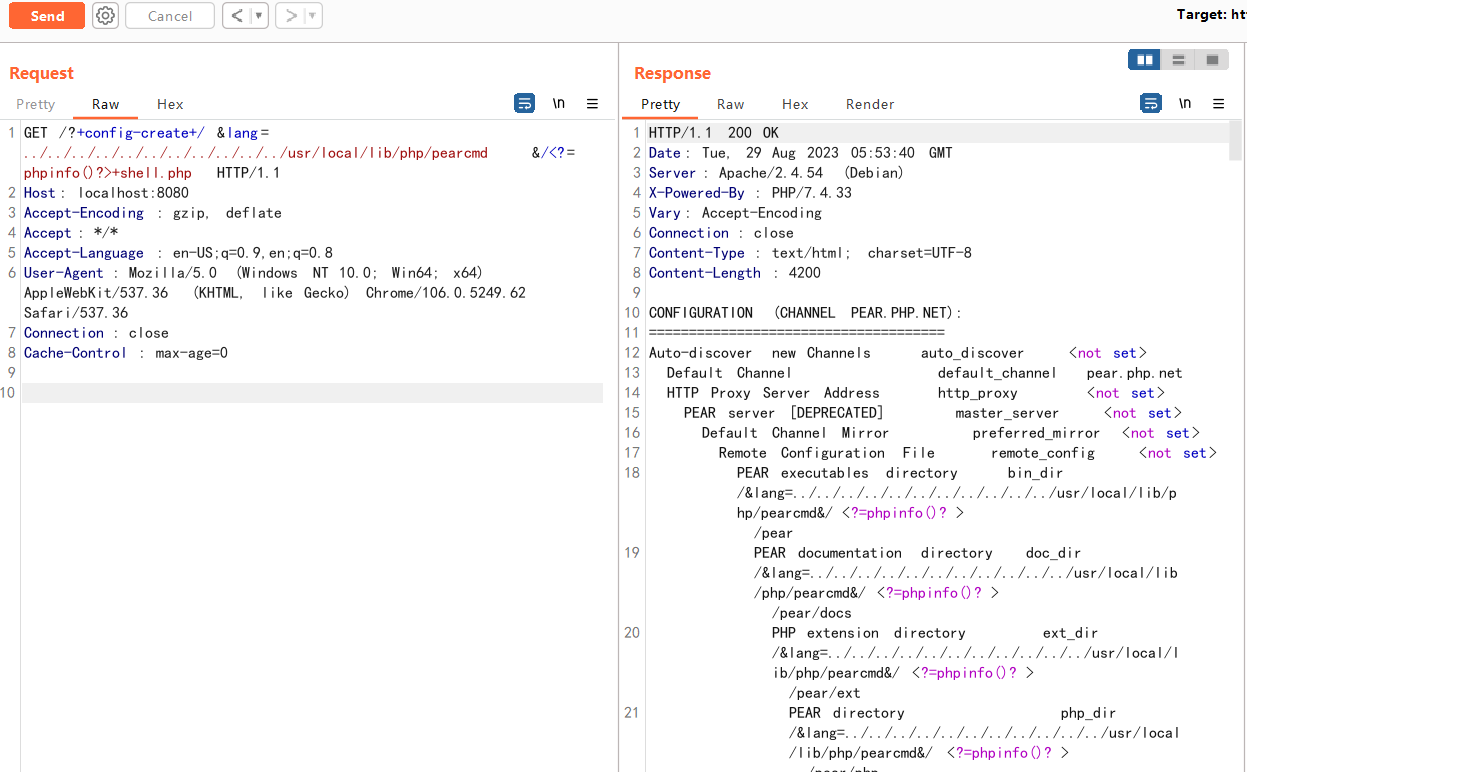The width and height of the screenshot is (1469, 772).
Task: Click 'HTTP Proxy Server Address' config row
Action: pos(916,393)
